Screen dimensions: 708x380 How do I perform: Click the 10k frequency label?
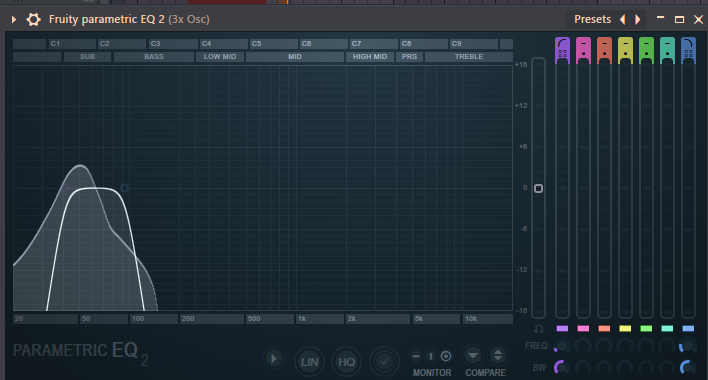click(488, 319)
